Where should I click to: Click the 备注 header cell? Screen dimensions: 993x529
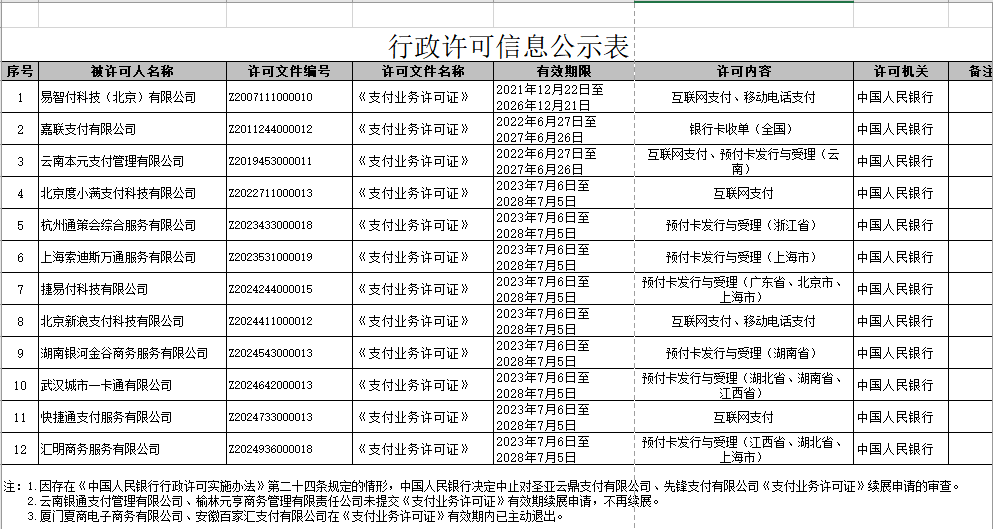(x=971, y=71)
